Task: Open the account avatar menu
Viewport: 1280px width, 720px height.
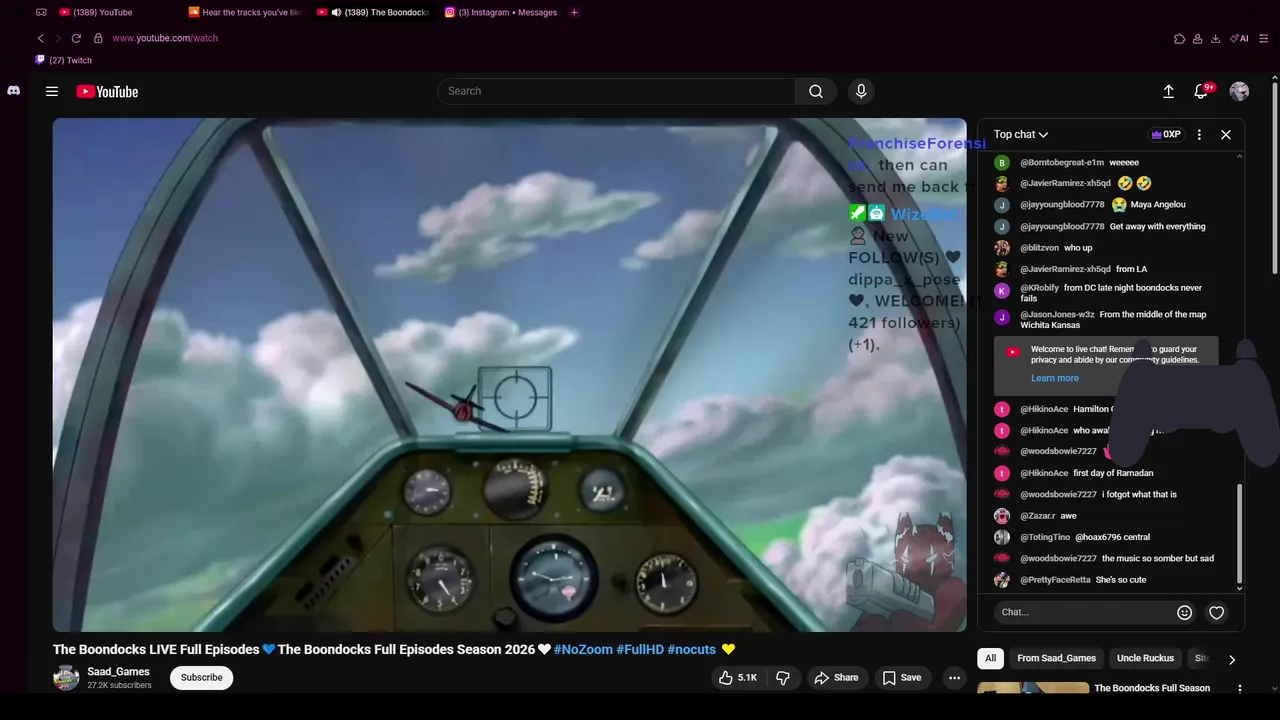Action: tap(1239, 91)
